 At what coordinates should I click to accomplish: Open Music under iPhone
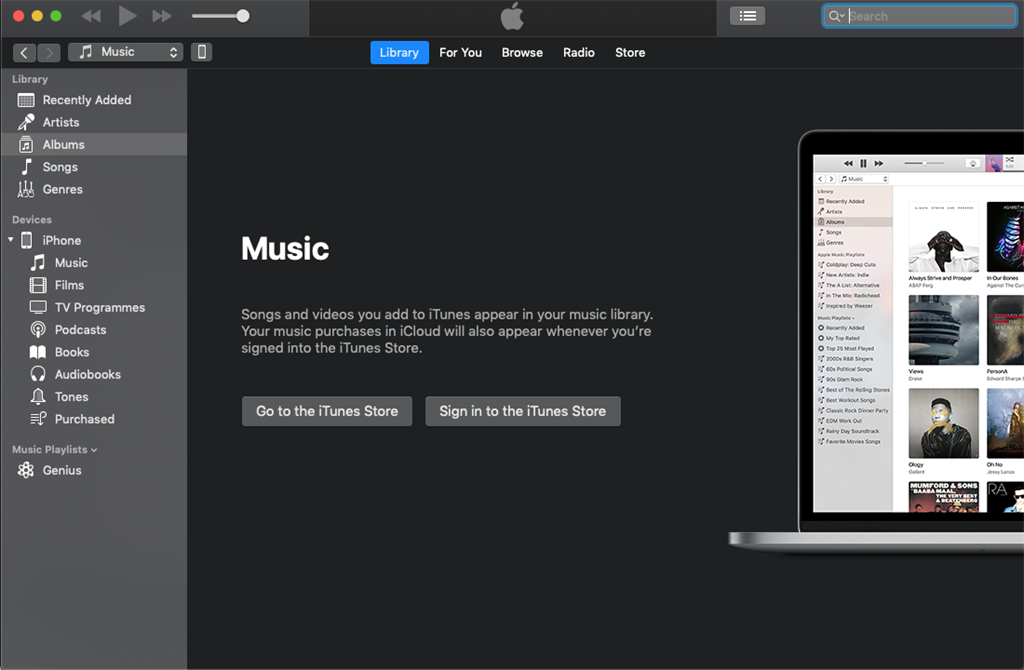coord(94,263)
